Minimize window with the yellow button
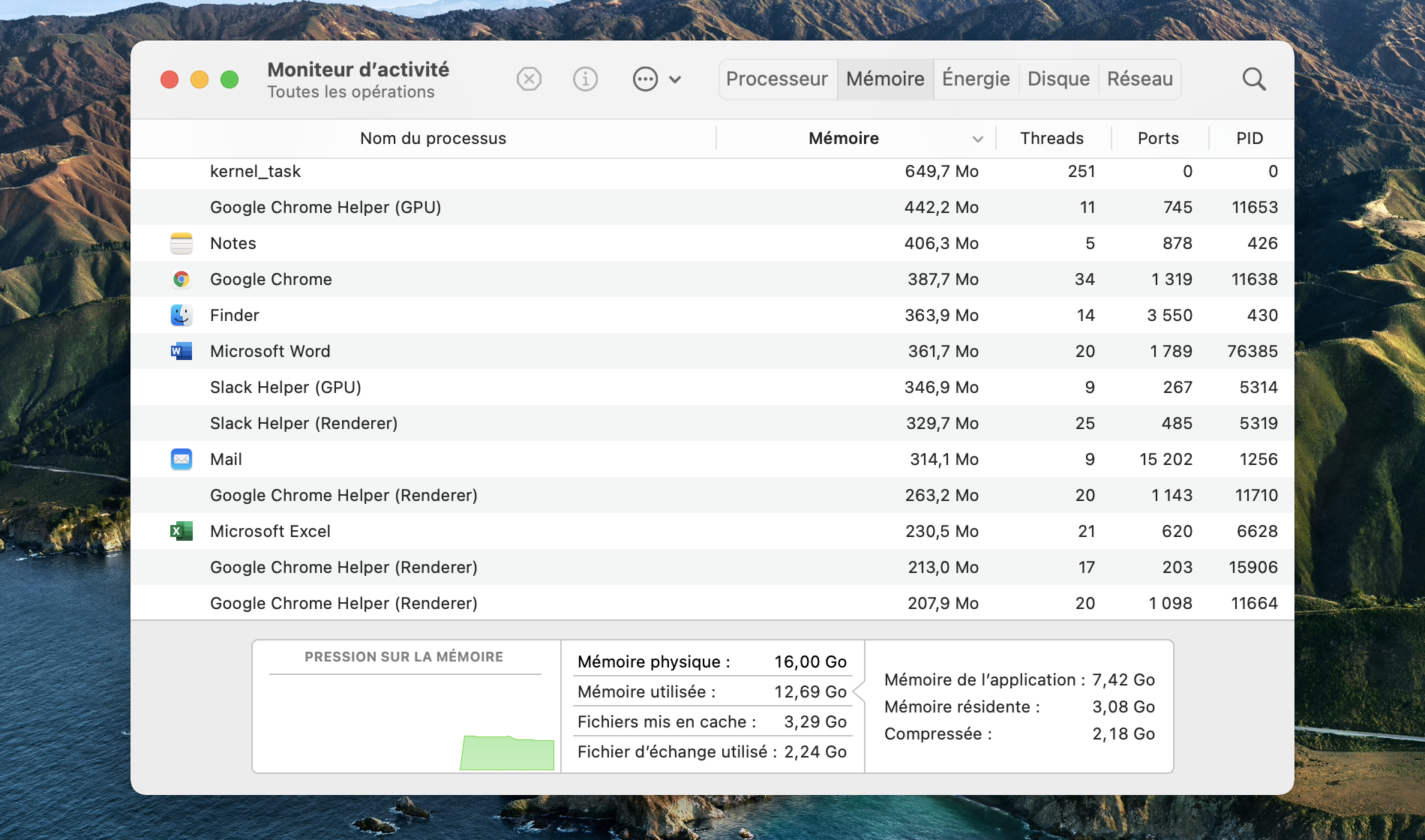Screen dimensions: 1425x840 [199, 79]
